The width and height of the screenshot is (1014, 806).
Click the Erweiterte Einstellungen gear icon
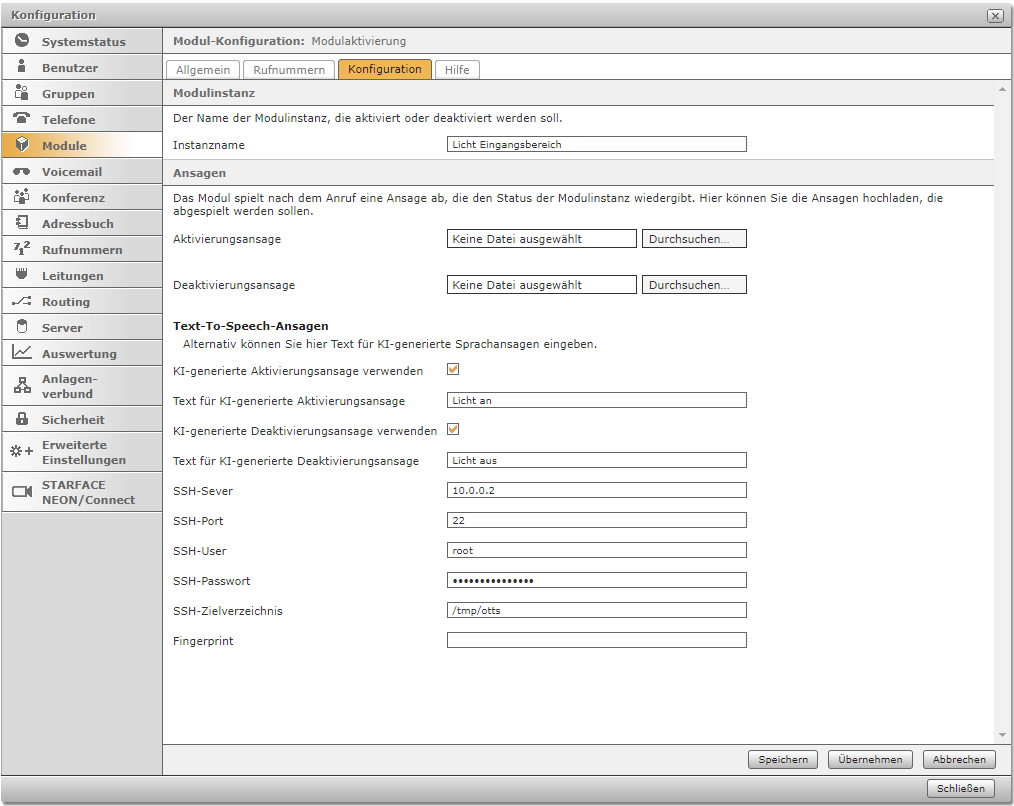click(21, 452)
